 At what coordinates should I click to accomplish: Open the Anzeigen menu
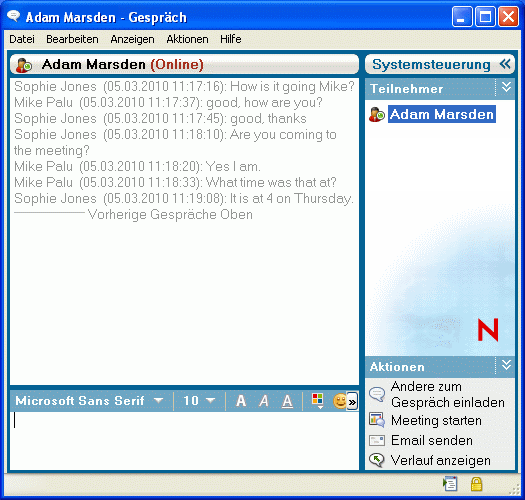click(x=133, y=39)
